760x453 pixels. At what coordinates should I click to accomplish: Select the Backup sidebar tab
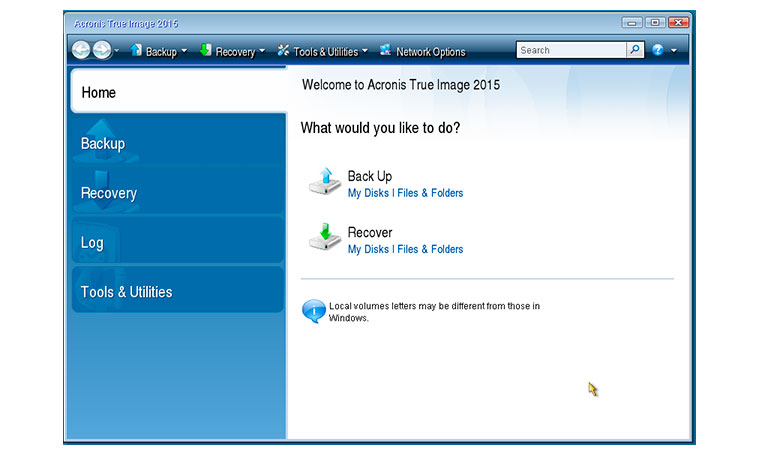178,141
